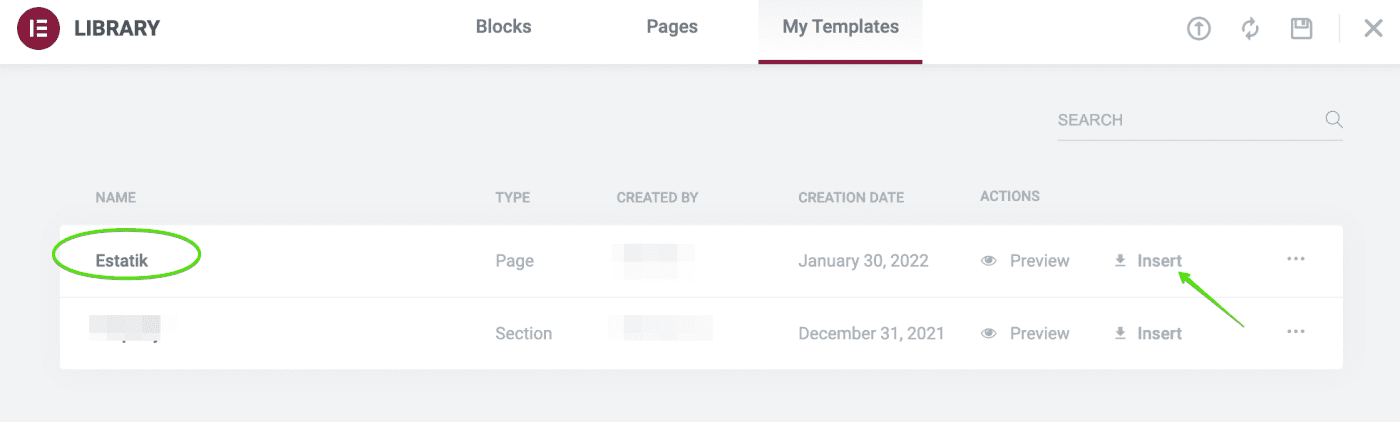Open more options for Estatik template
The height and width of the screenshot is (422, 1400).
1296,259
